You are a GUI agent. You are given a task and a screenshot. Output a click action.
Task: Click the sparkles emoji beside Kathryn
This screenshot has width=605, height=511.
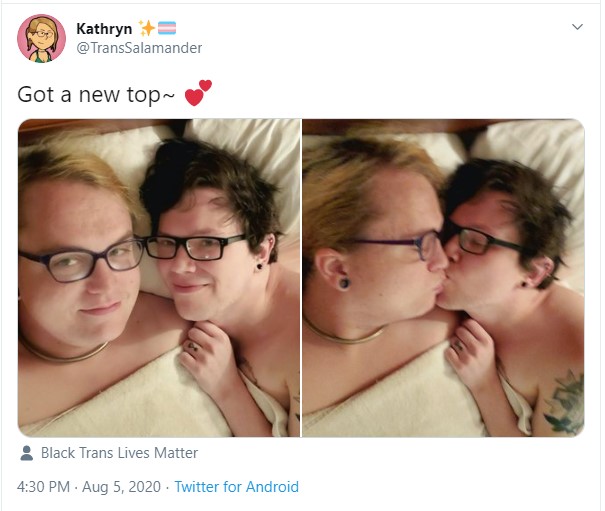click(x=147, y=28)
